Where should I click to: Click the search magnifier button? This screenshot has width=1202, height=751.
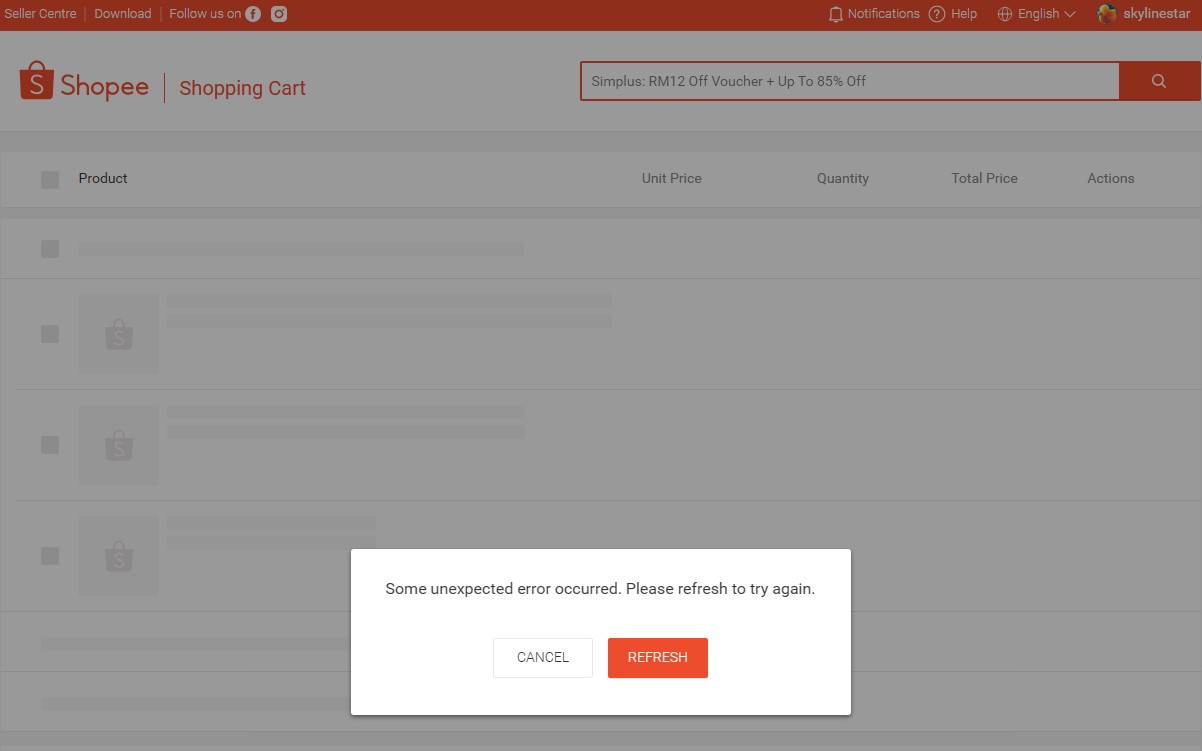pos(1159,81)
